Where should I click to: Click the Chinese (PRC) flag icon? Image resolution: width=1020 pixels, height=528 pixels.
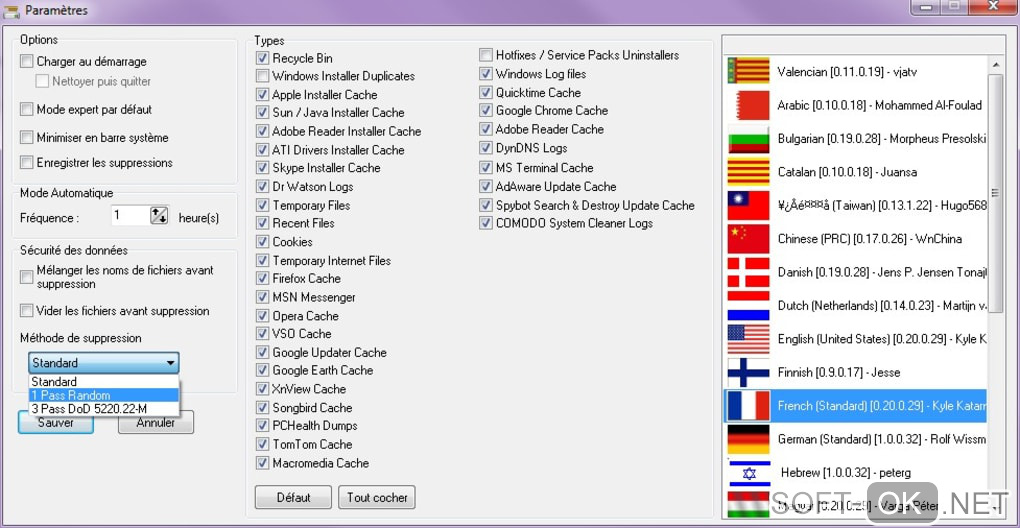tap(748, 239)
